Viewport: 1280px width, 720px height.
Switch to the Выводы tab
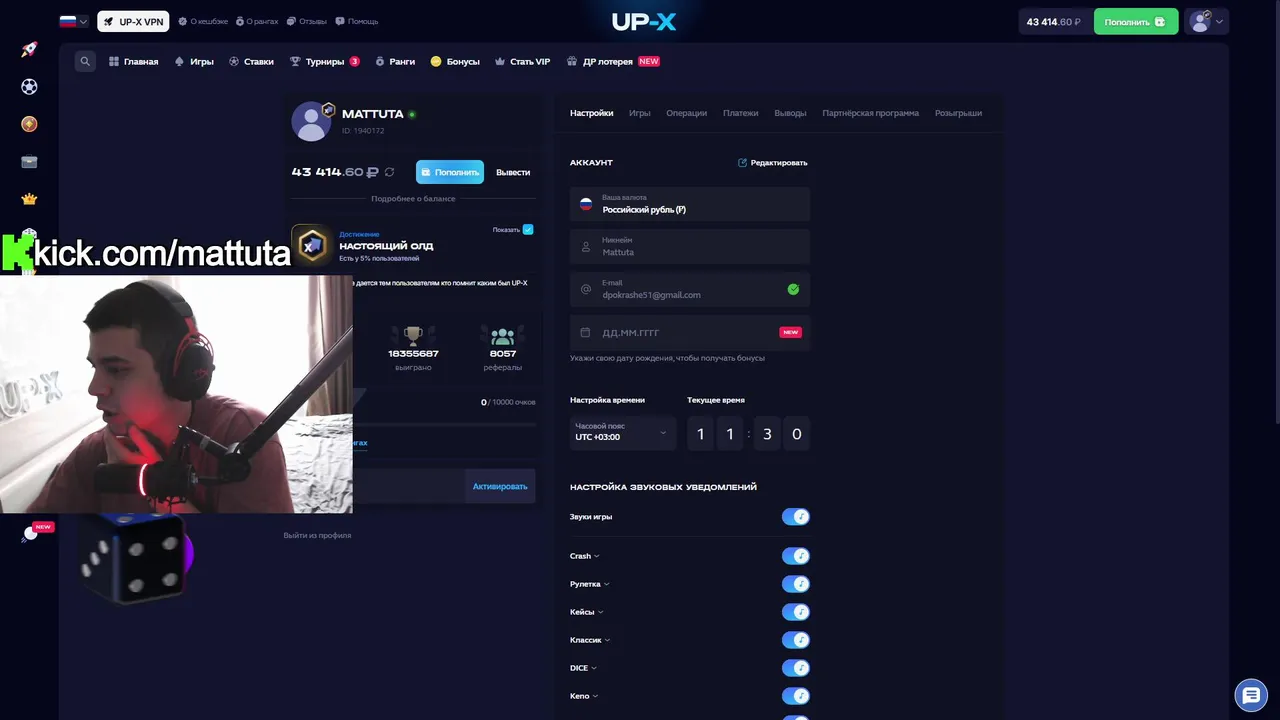(x=790, y=113)
